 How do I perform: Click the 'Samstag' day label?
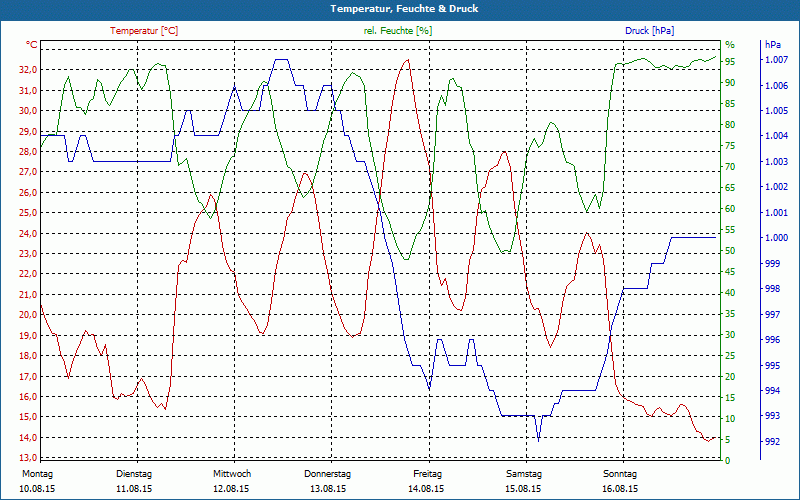pyautogui.click(x=523, y=474)
